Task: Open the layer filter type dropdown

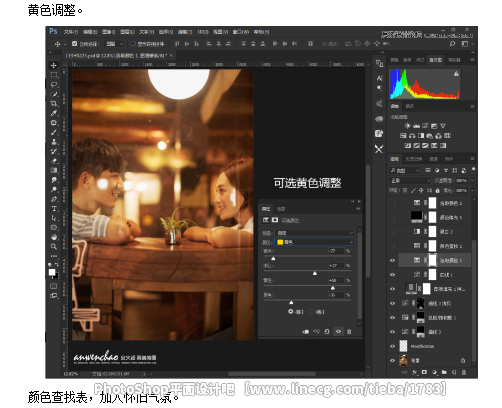Action: tap(405, 170)
